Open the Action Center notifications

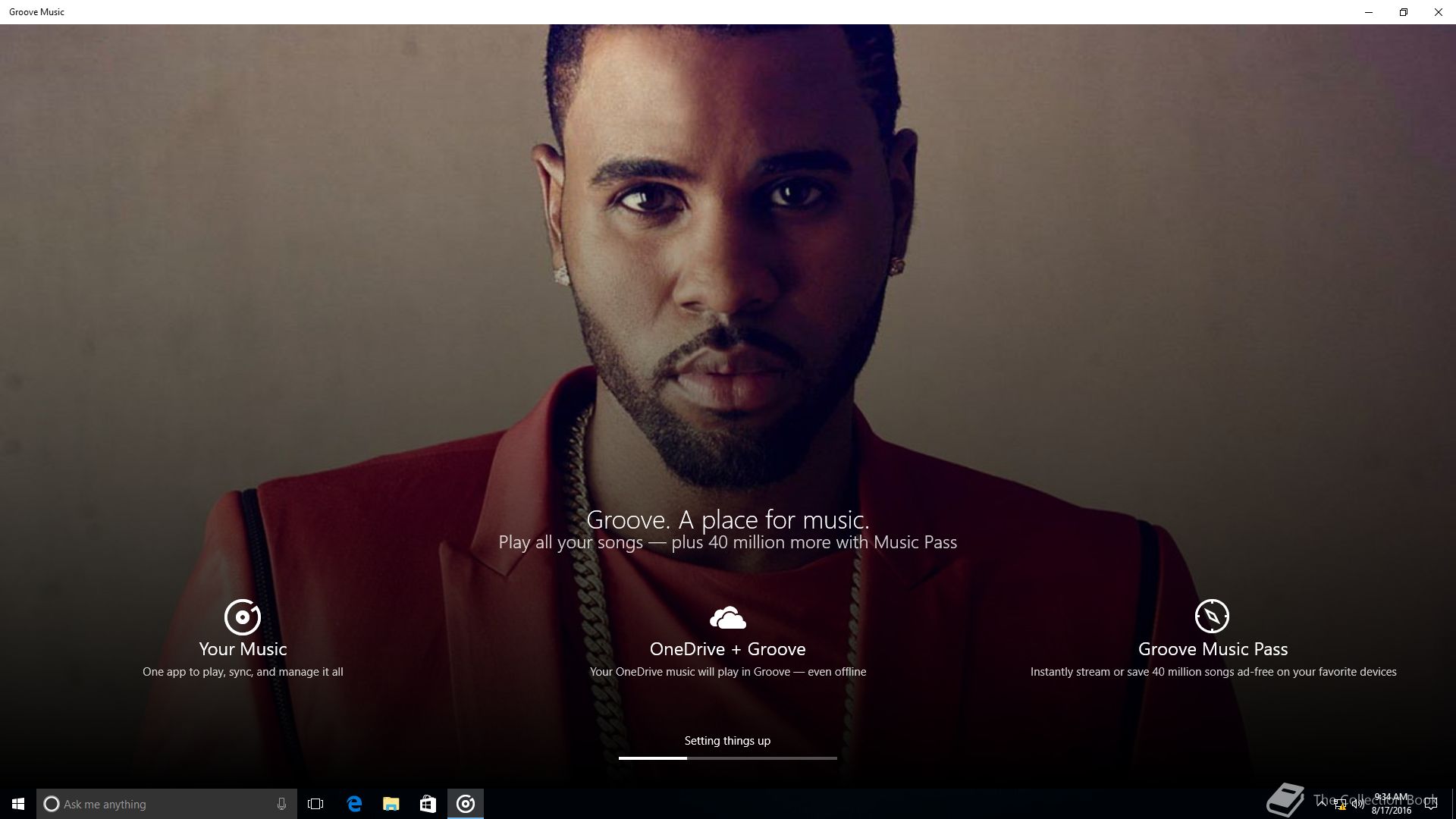tap(1430, 805)
